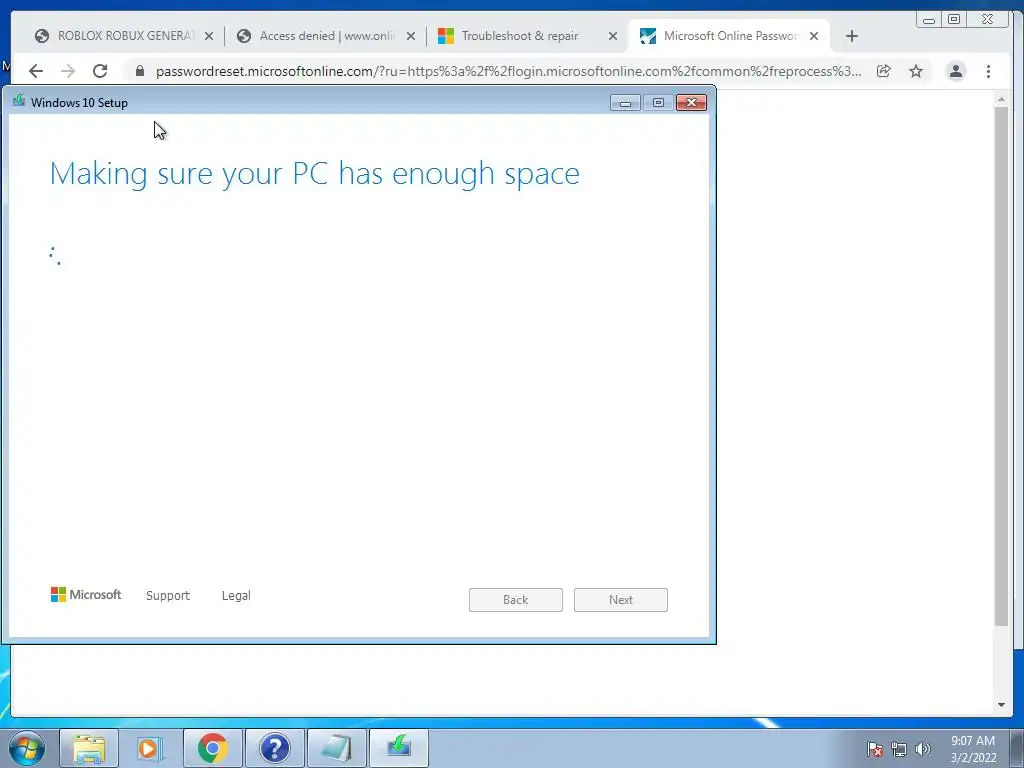Switch to the Access denied tab
1024x768 pixels.
327,36
